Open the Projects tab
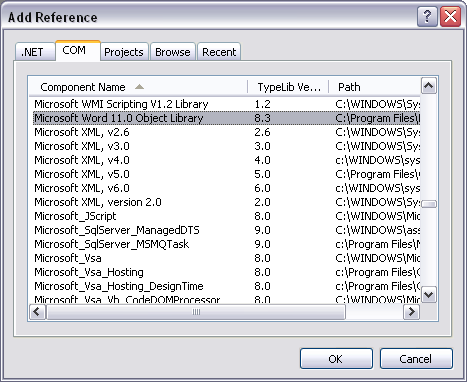 pyautogui.click(x=124, y=52)
